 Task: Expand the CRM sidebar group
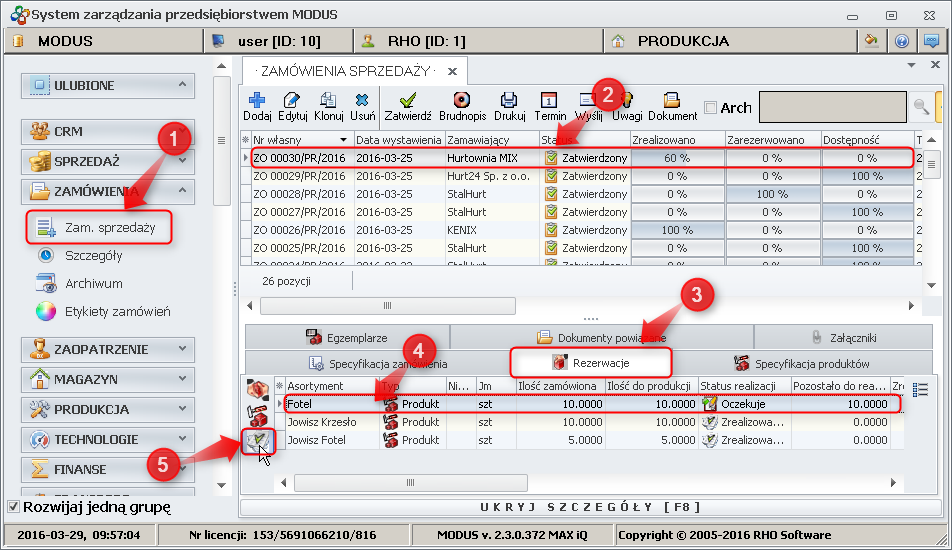108,131
